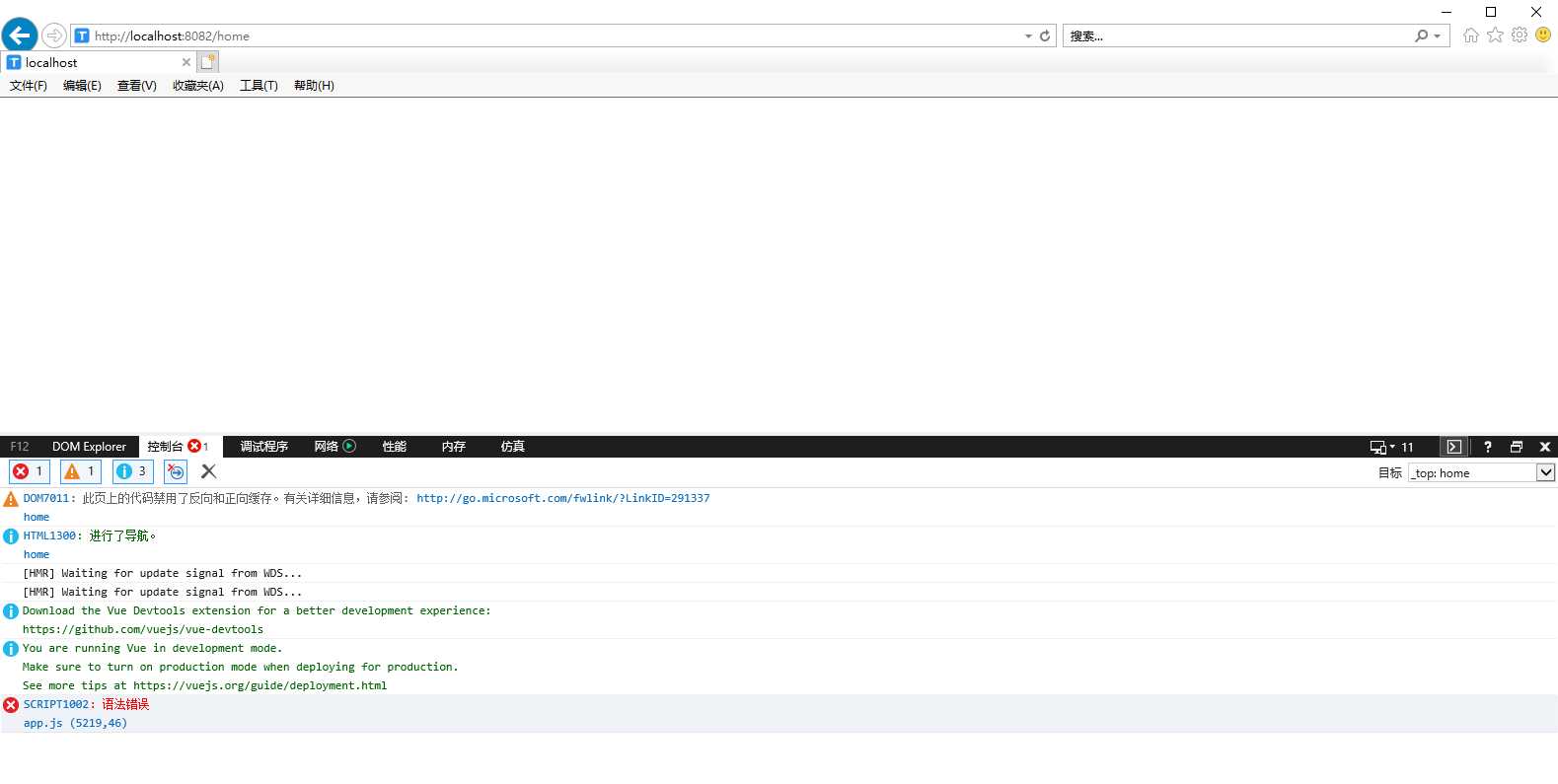This screenshot has height=784, width=1558.
Task: Close the F12 developer tools panel
Action: [x=1545, y=447]
